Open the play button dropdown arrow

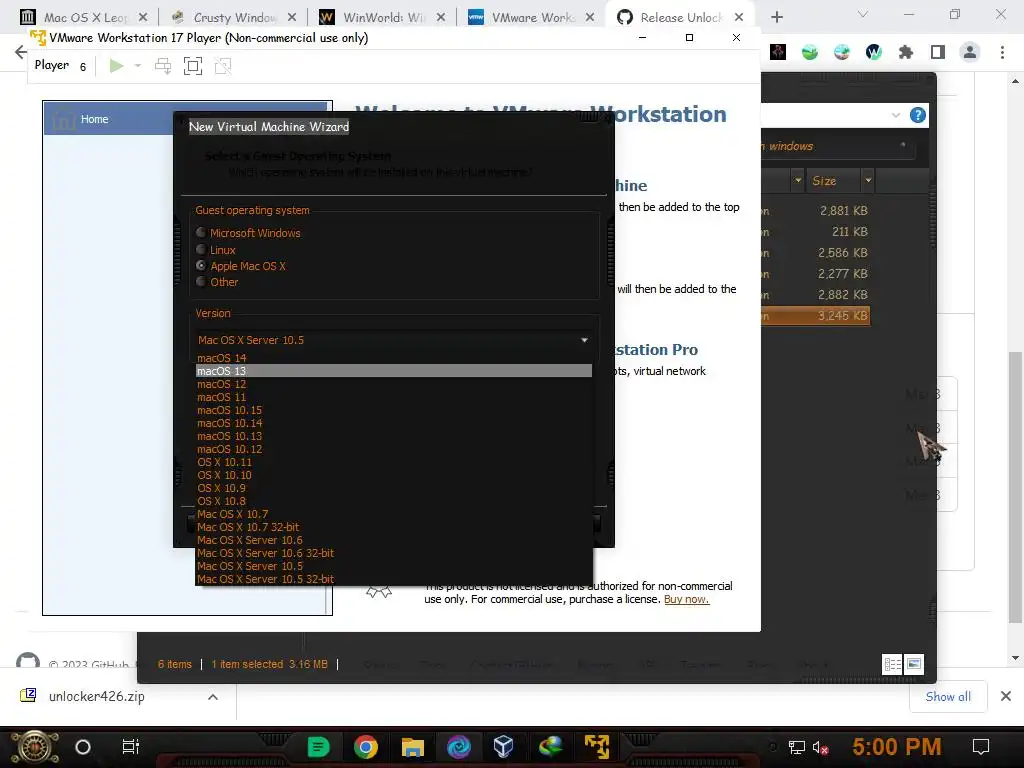point(138,65)
